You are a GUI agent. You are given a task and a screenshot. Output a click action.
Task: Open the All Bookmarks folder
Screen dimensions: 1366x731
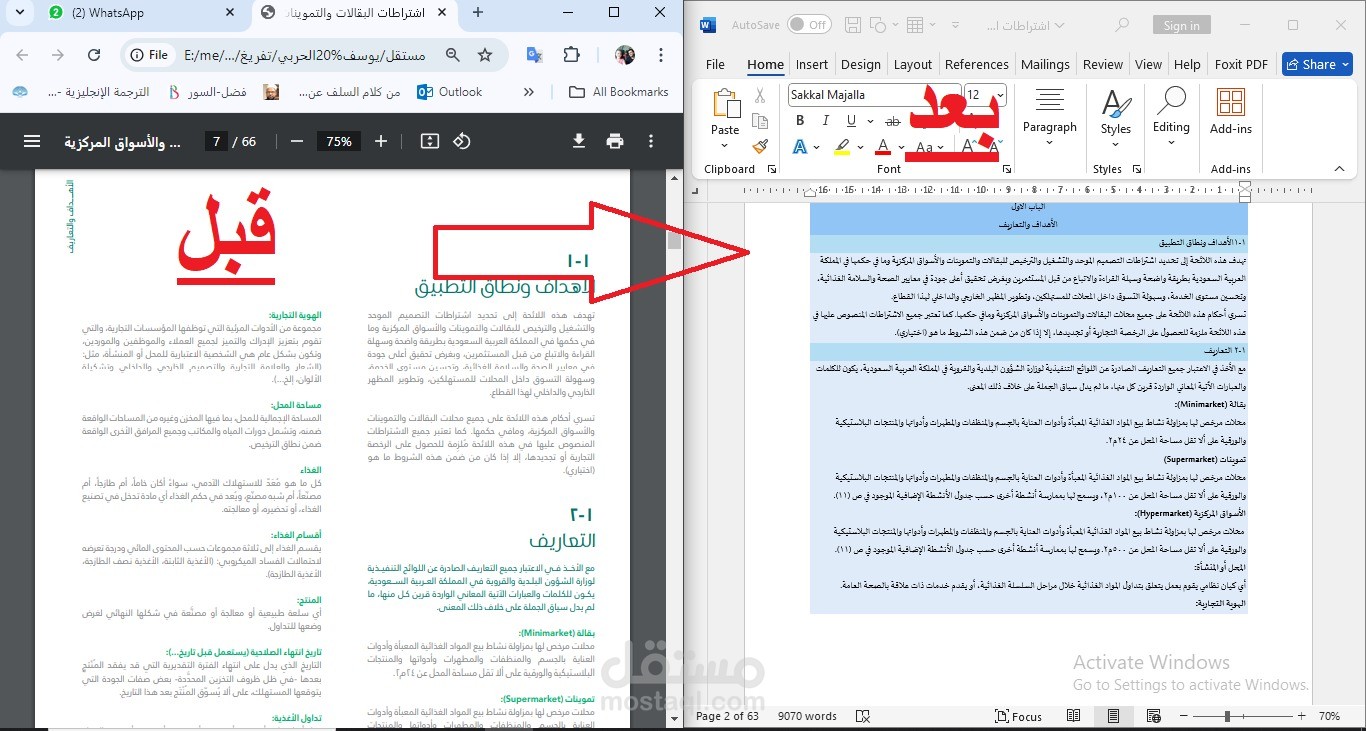point(618,92)
